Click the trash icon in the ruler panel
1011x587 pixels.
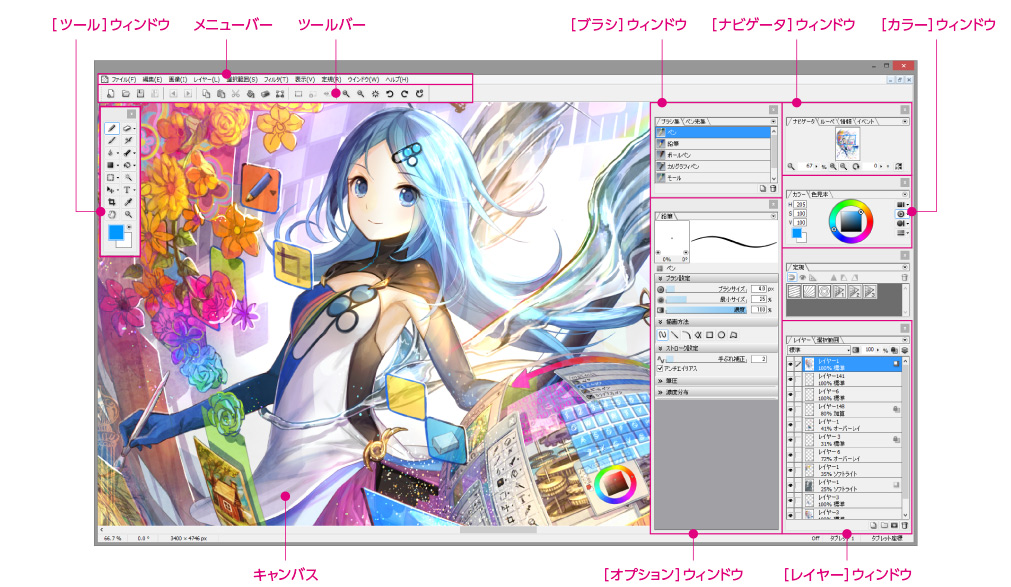(905, 277)
